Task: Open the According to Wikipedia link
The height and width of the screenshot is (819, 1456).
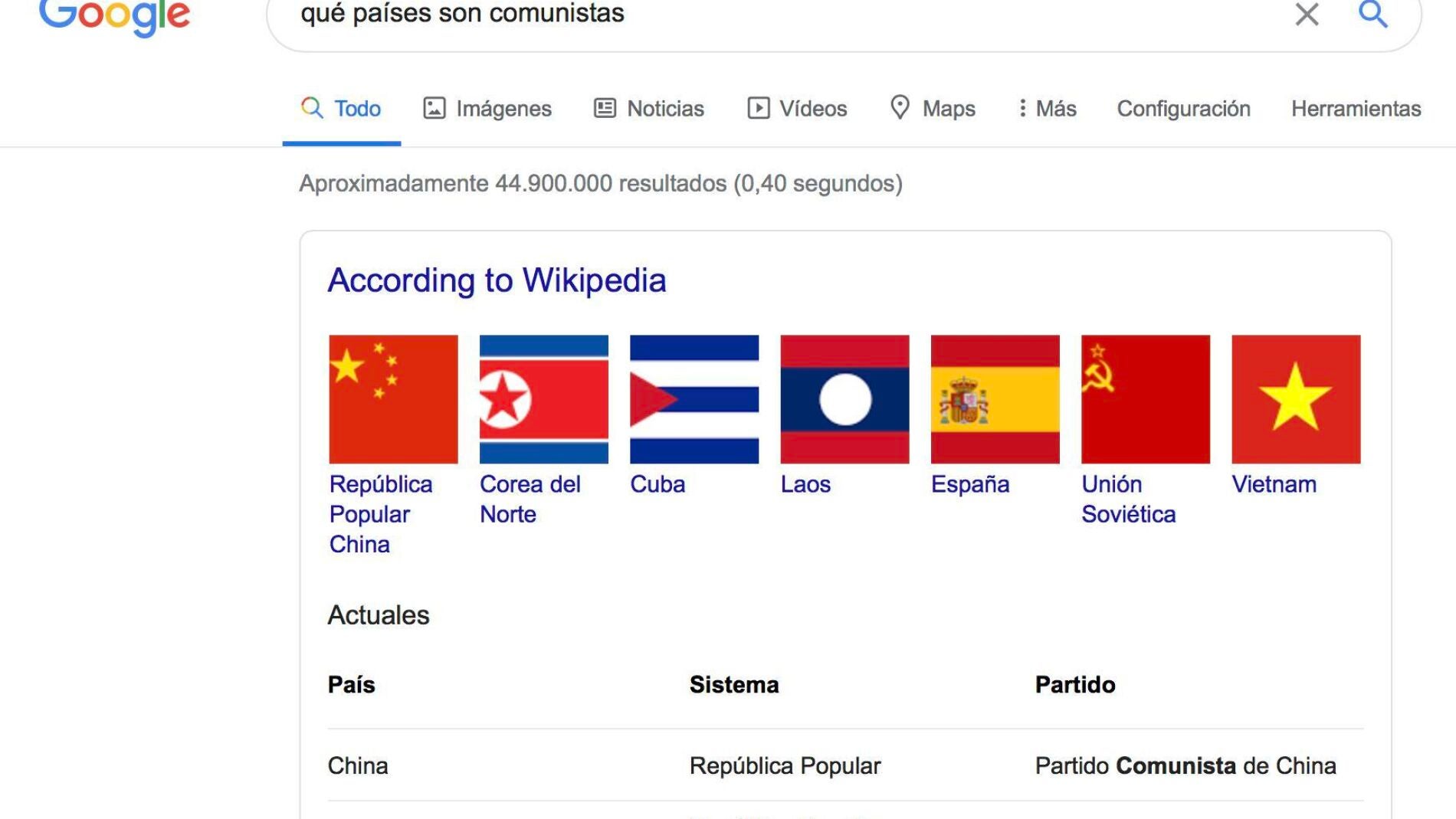Action: click(x=497, y=280)
